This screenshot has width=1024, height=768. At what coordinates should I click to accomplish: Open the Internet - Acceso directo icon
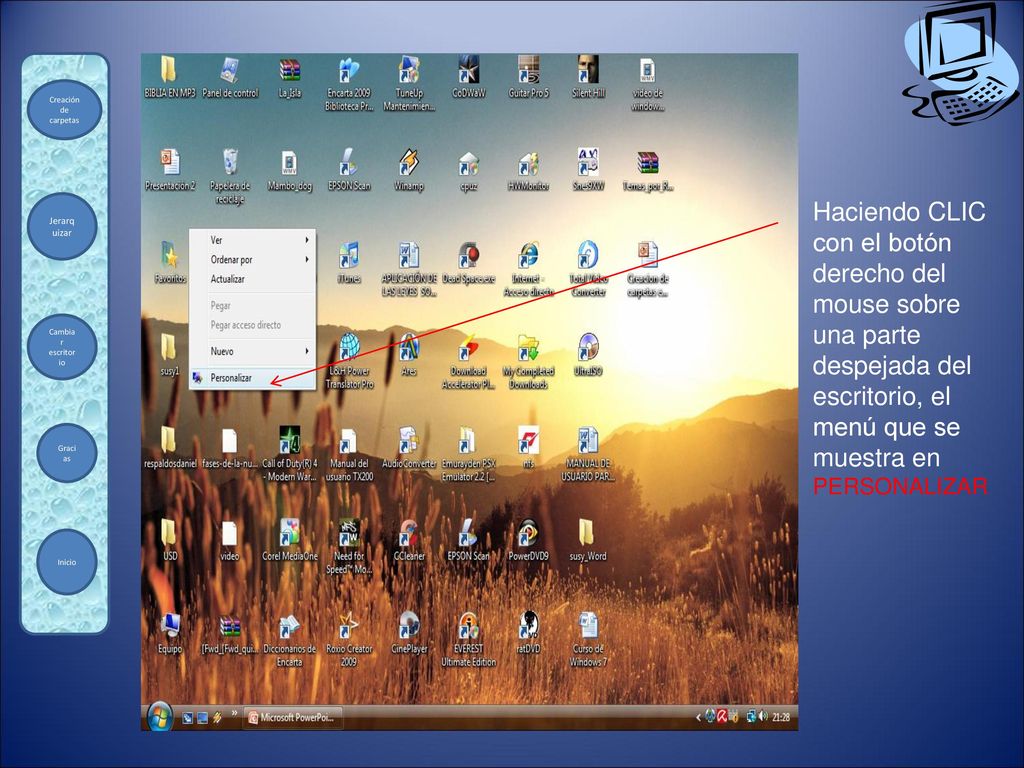click(x=528, y=255)
